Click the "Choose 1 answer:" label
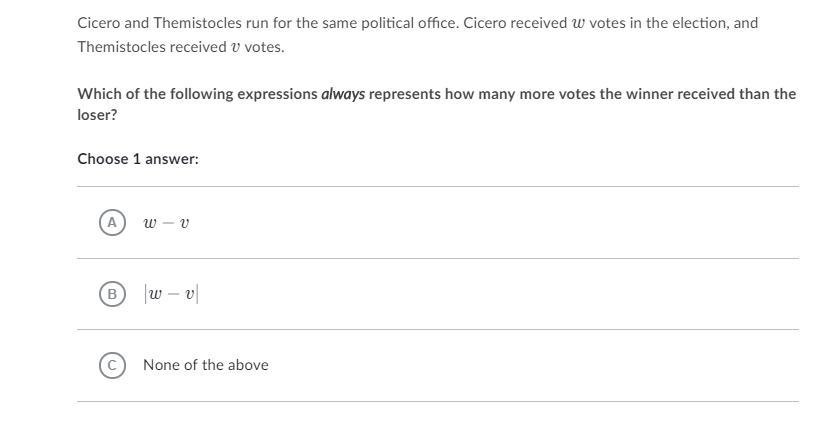This screenshot has width=819, height=431. [x=138, y=159]
